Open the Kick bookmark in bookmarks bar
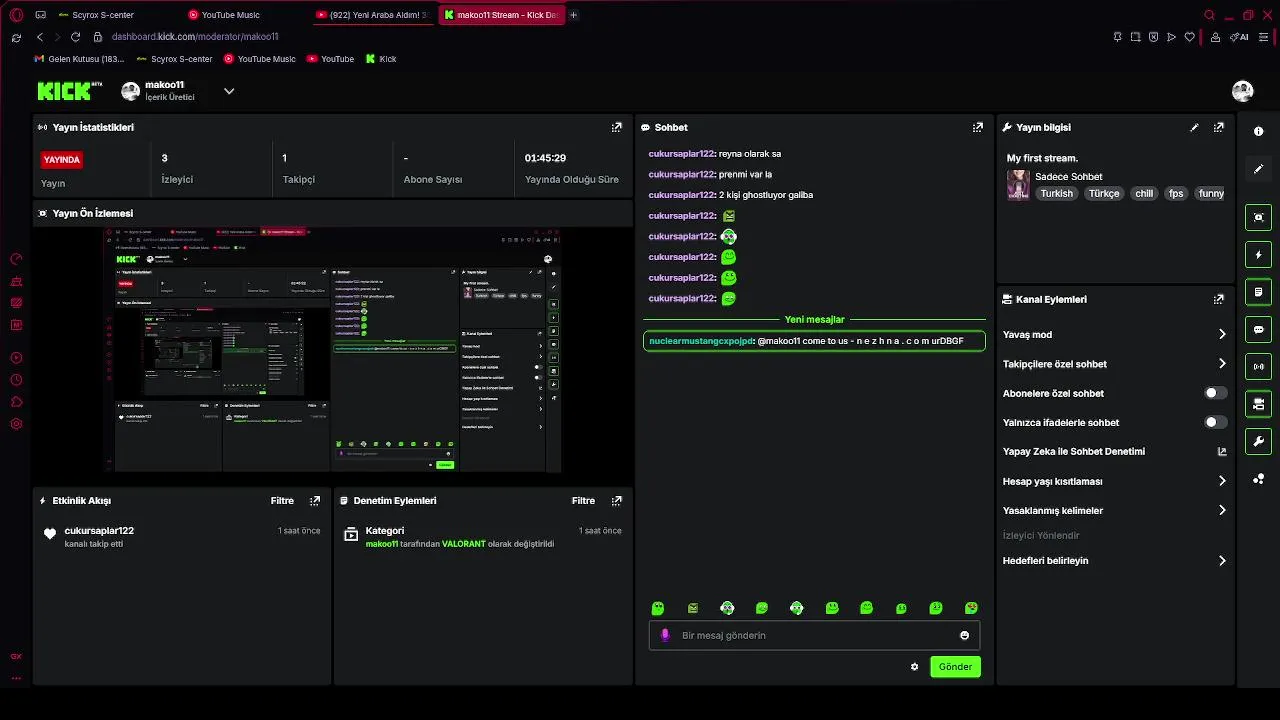Image resolution: width=1280 pixels, height=720 pixels. tap(381, 59)
